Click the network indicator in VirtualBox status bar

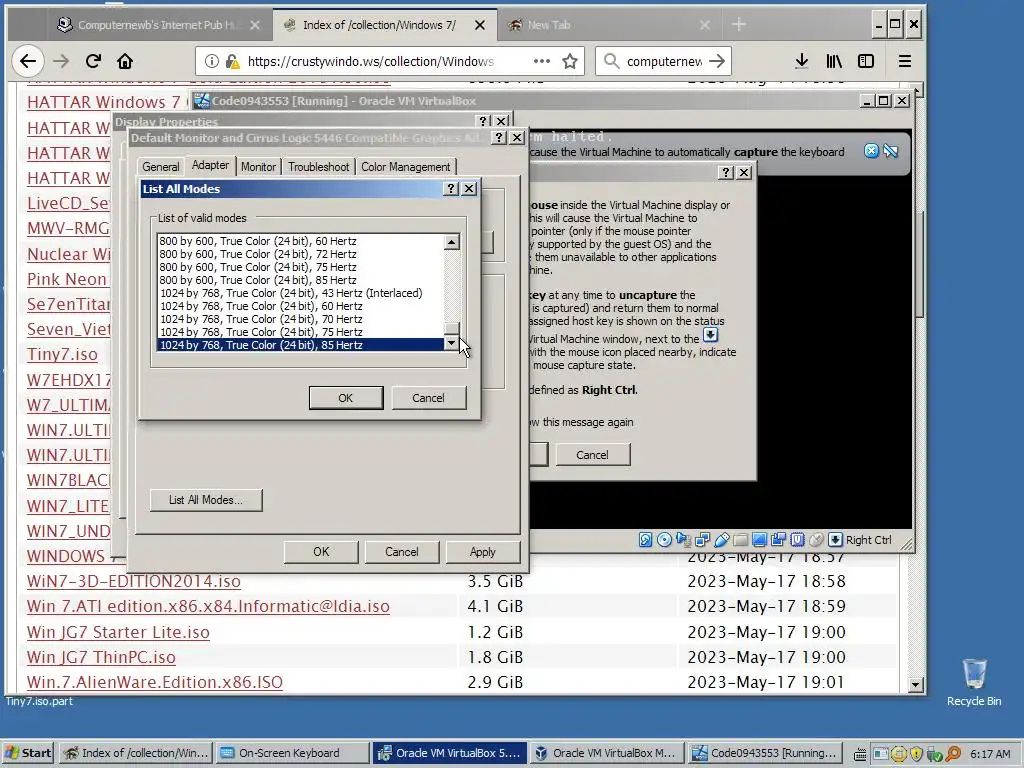tap(702, 540)
